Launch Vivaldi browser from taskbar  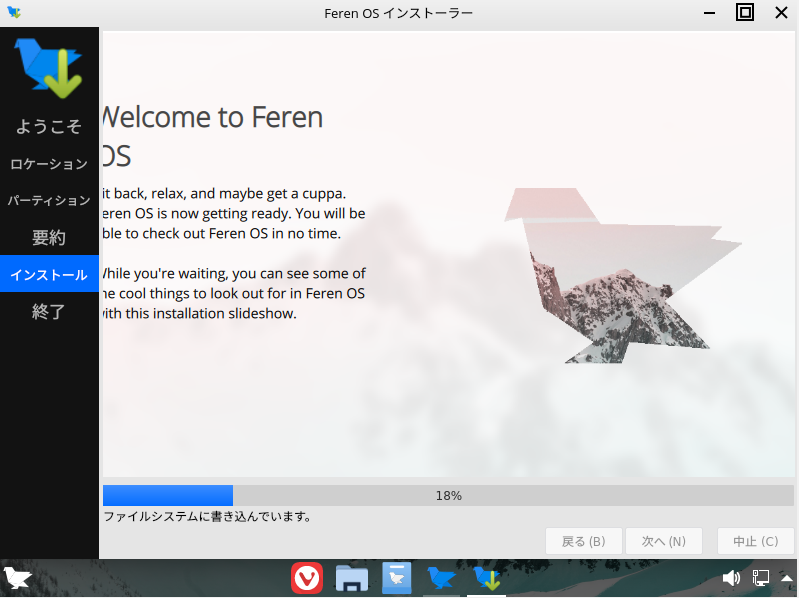coord(307,578)
